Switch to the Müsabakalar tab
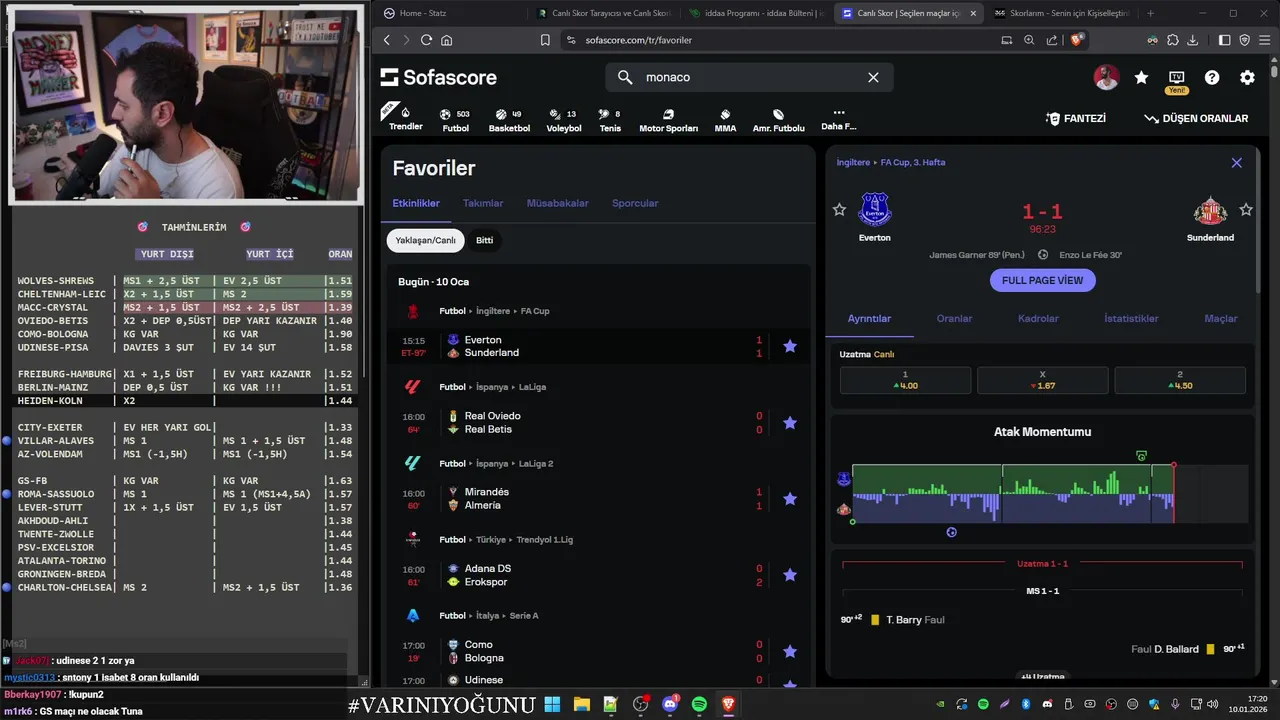Screen dimensions: 1280x720 (558, 203)
